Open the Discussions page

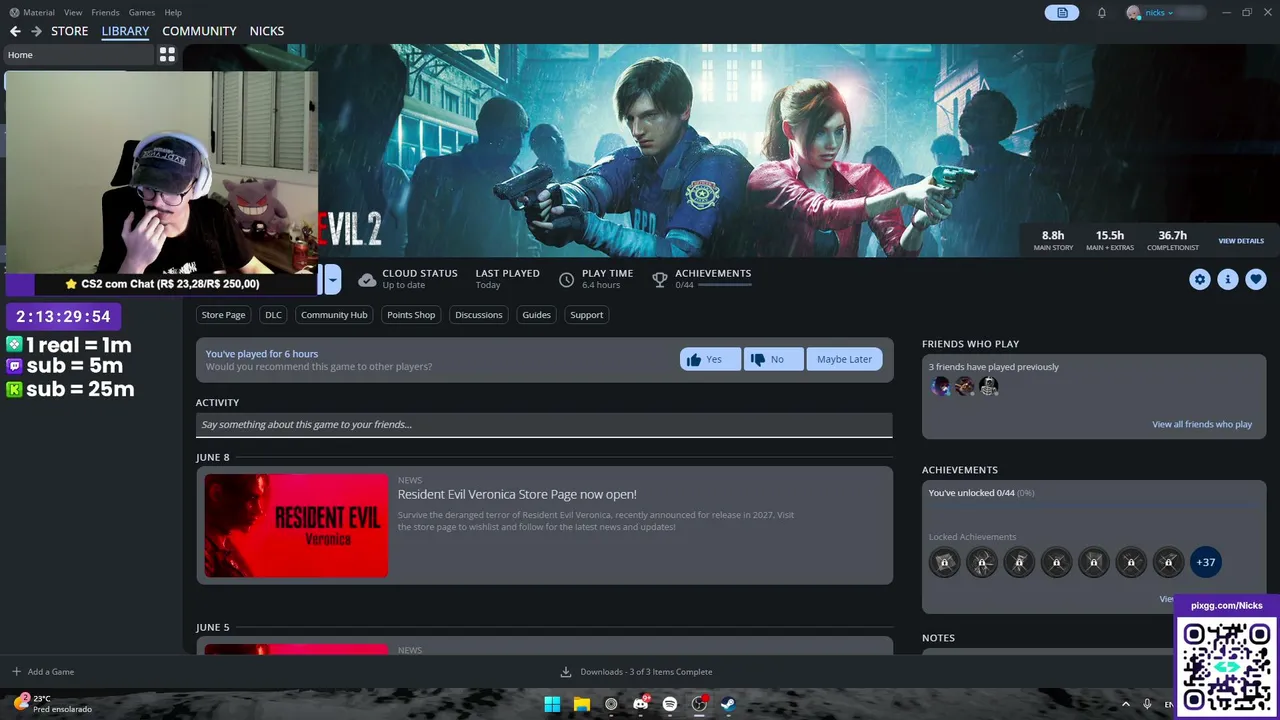pyautogui.click(x=479, y=315)
